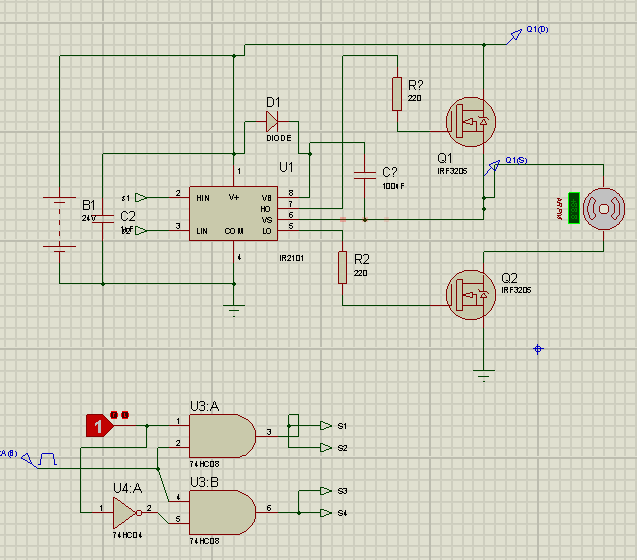Click the COM pin label on U1

coord(234,231)
